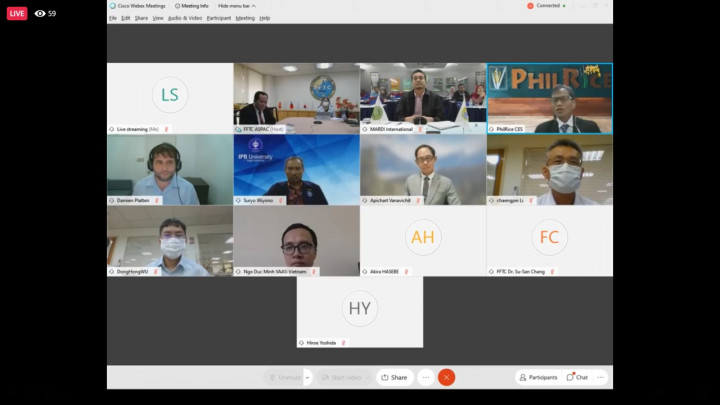Open the Chat panel
This screenshot has height=405, width=720.
(577, 377)
